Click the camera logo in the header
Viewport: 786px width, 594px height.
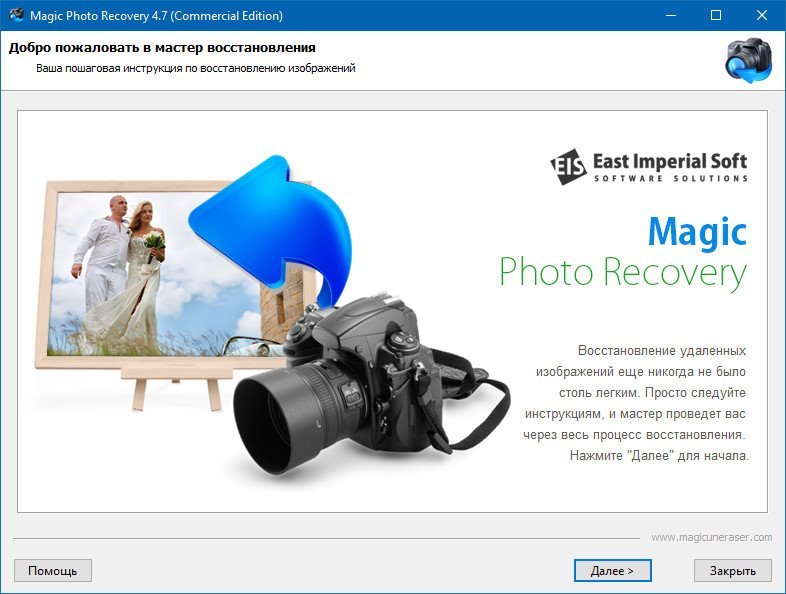tap(749, 60)
